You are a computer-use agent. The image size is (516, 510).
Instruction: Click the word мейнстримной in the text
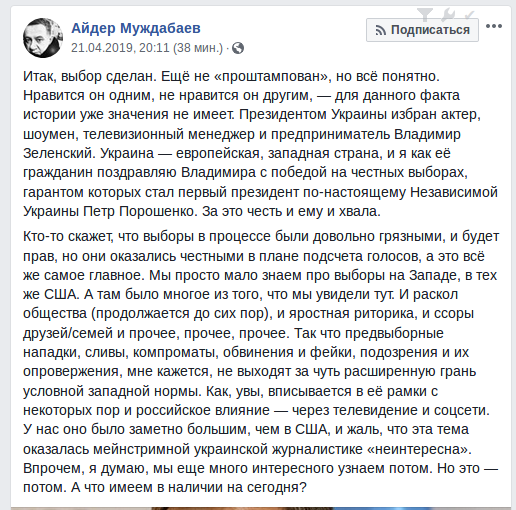[141, 449]
